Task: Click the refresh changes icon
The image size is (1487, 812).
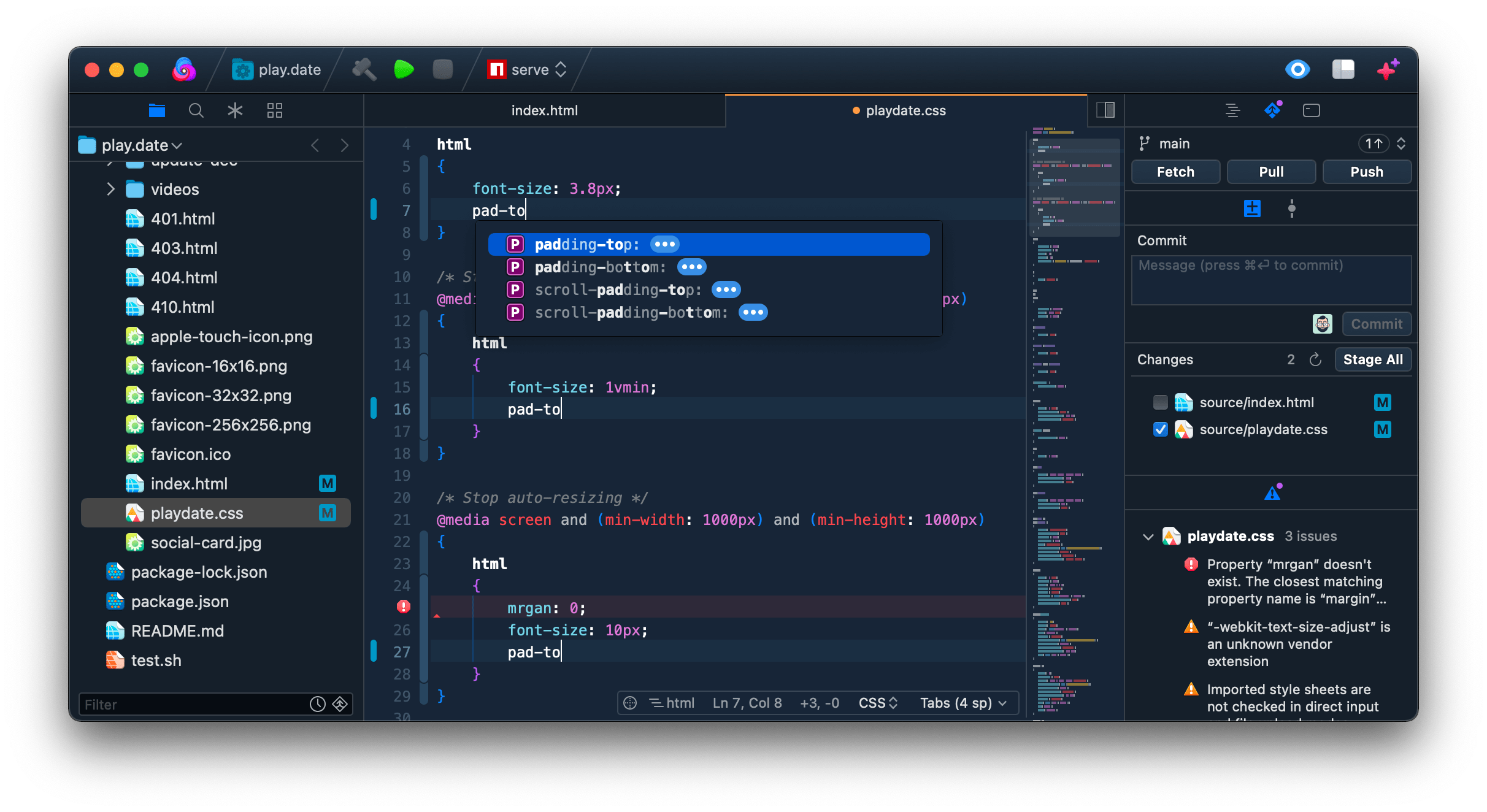Action: tap(1315, 359)
